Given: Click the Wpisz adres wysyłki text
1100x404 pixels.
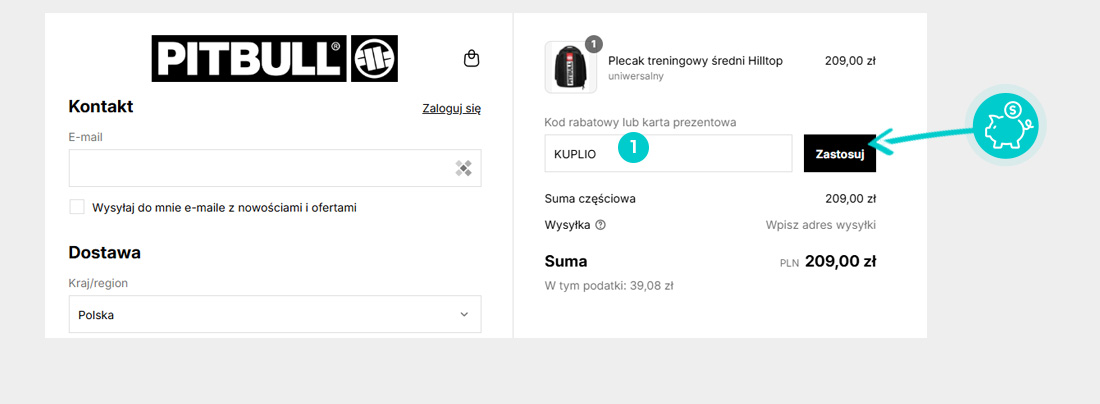Looking at the screenshot, I should pyautogui.click(x=821, y=225).
